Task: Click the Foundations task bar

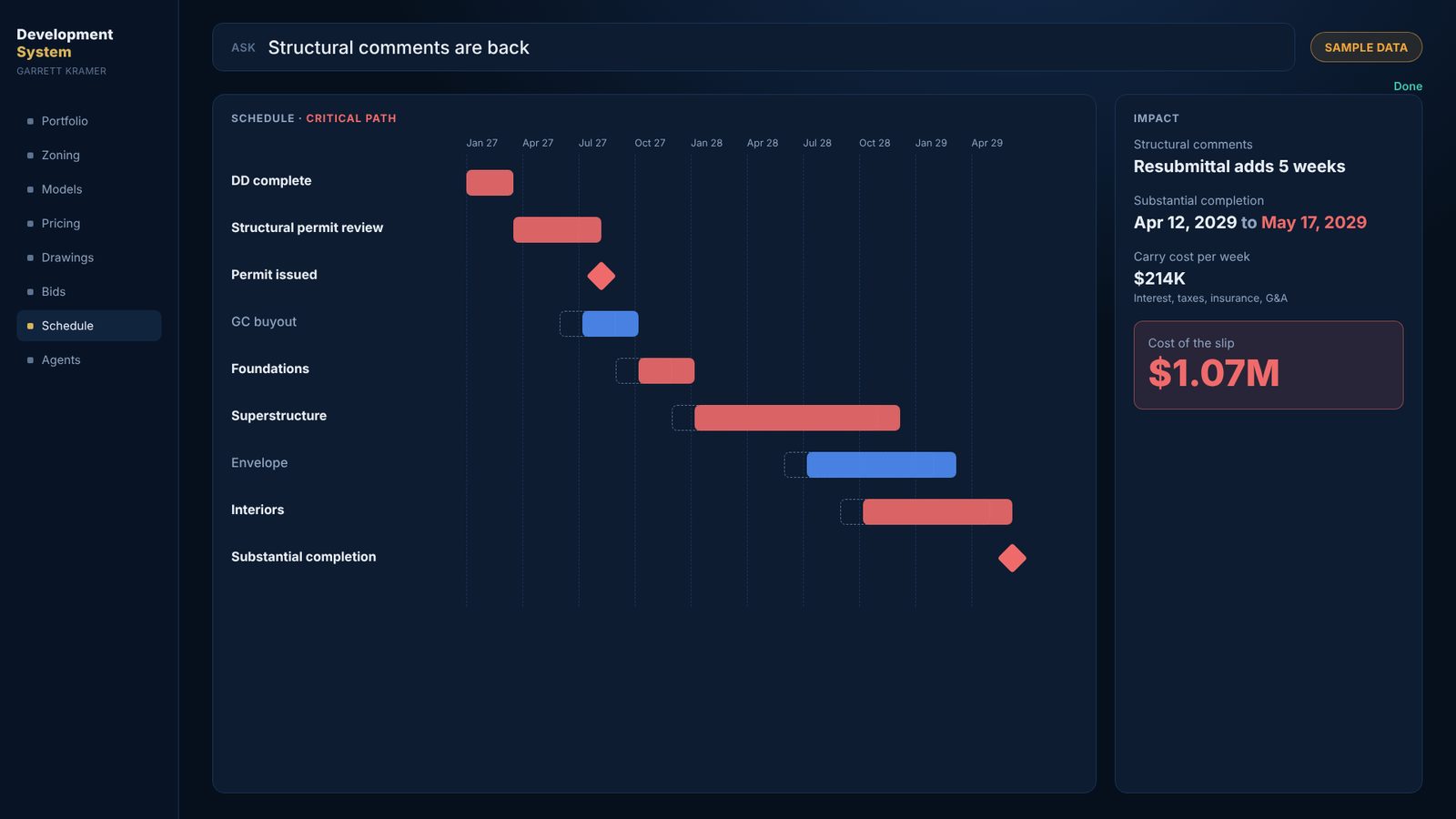Action: [x=666, y=371]
